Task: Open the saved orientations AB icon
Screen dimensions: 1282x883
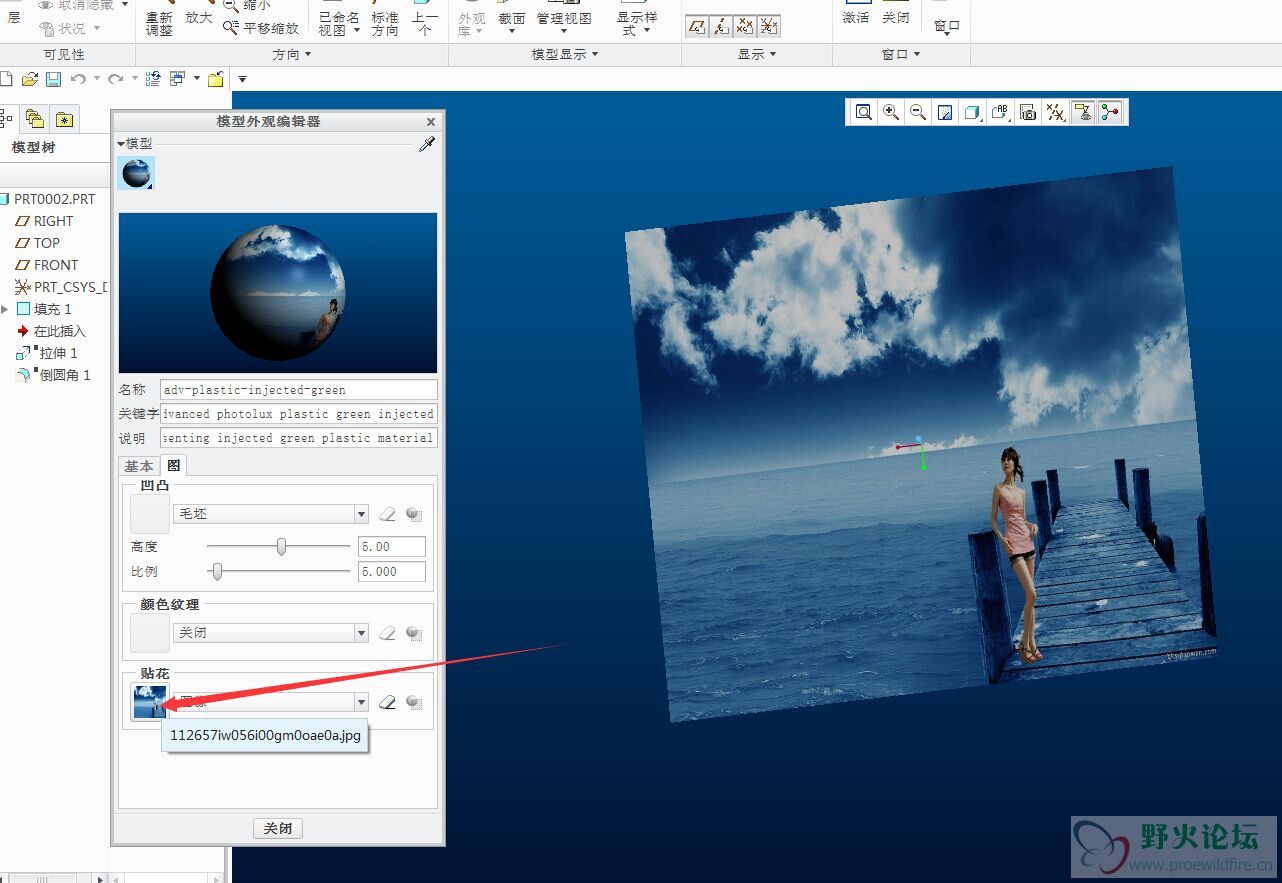Action: coord(1000,112)
